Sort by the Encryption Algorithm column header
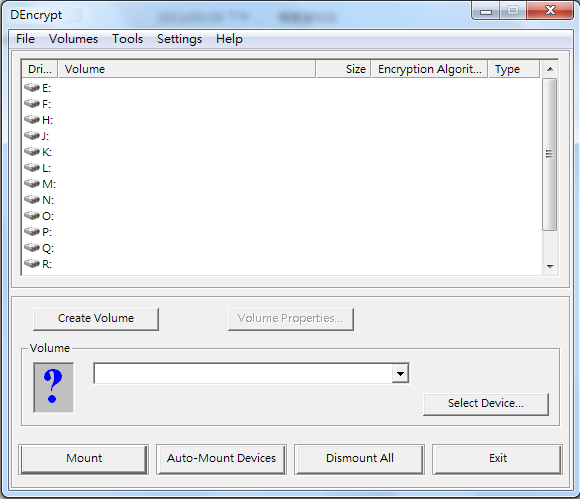Image resolution: width=580 pixels, height=499 pixels. (429, 69)
